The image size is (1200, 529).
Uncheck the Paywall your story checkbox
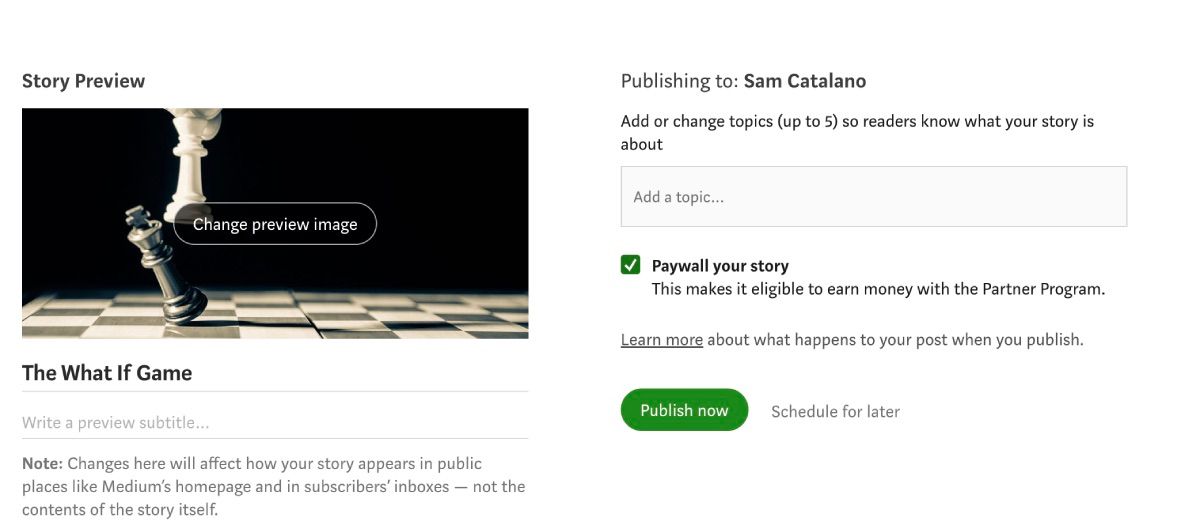coord(630,265)
